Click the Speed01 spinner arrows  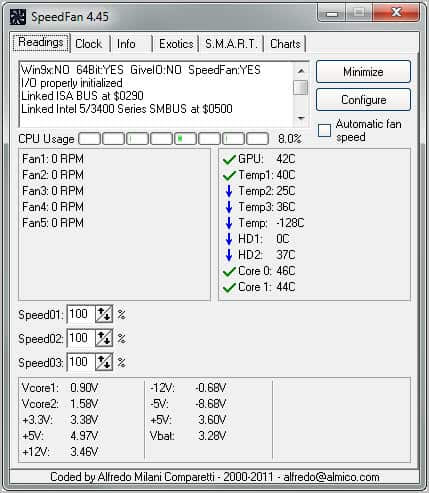[104, 314]
